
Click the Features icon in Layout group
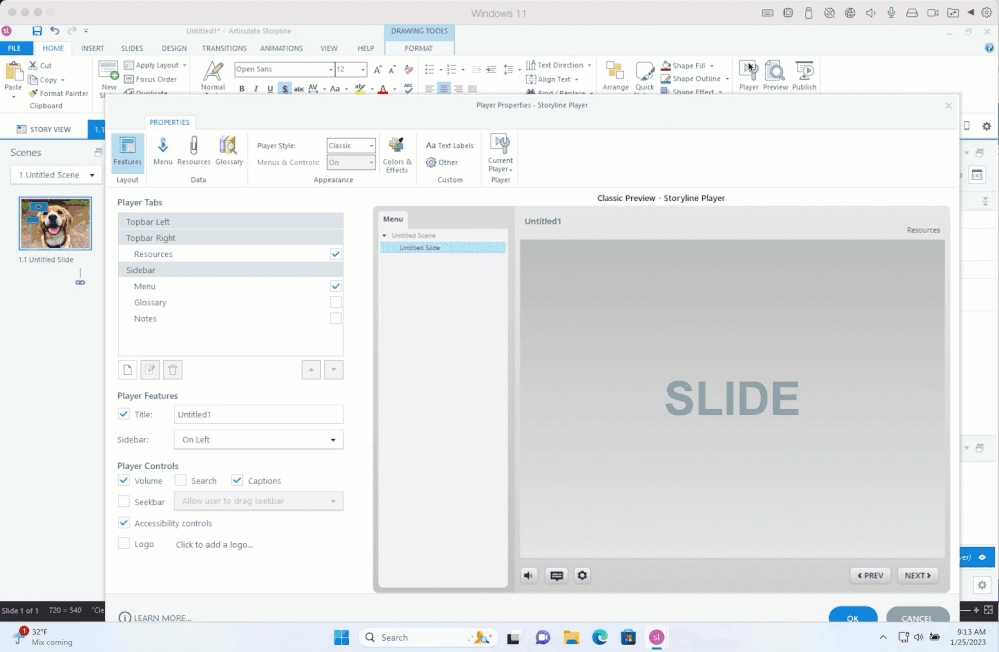click(x=127, y=150)
